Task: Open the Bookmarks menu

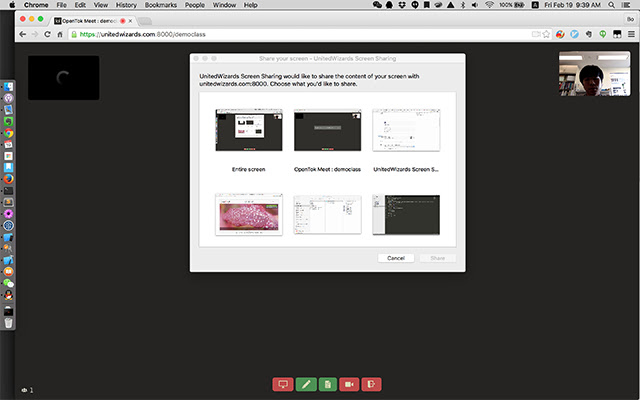Action: pyautogui.click(x=161, y=5)
